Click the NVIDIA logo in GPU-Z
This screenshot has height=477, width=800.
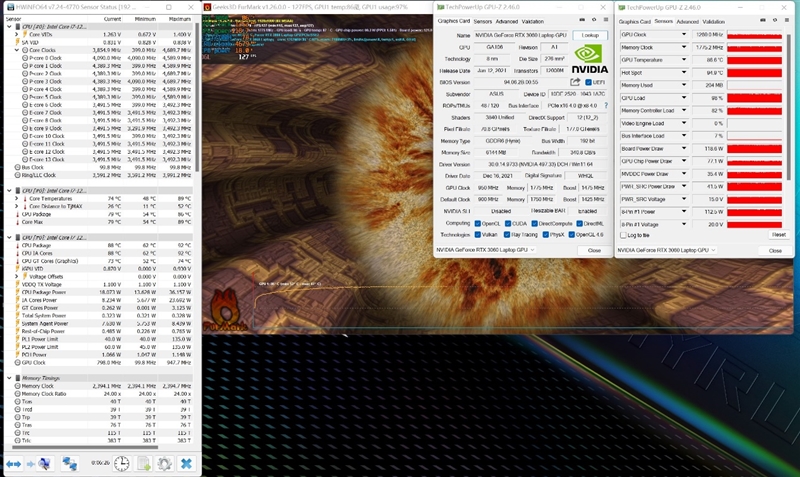[x=589, y=59]
